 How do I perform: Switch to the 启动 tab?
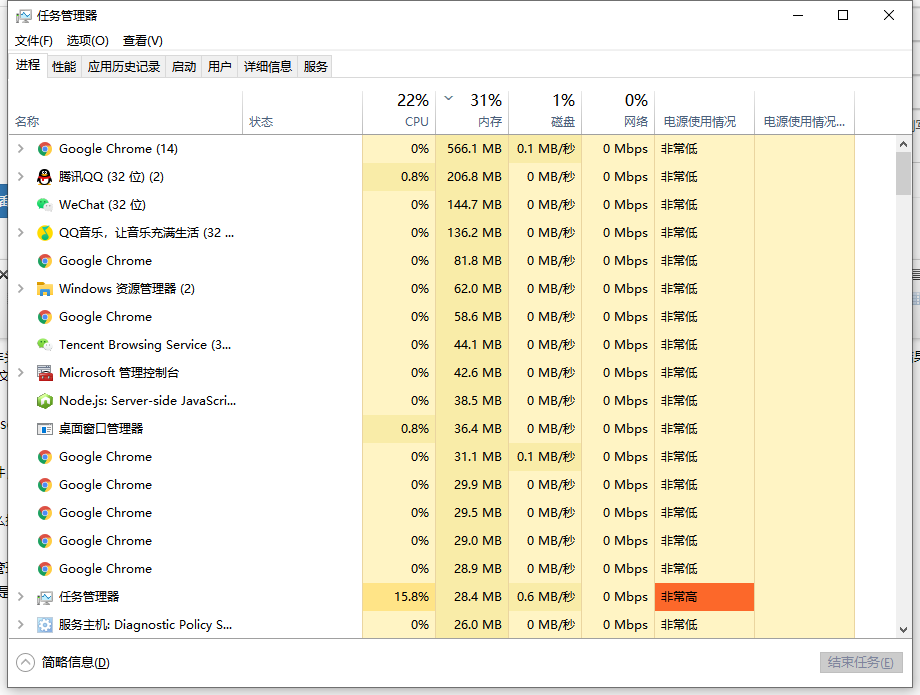[184, 67]
